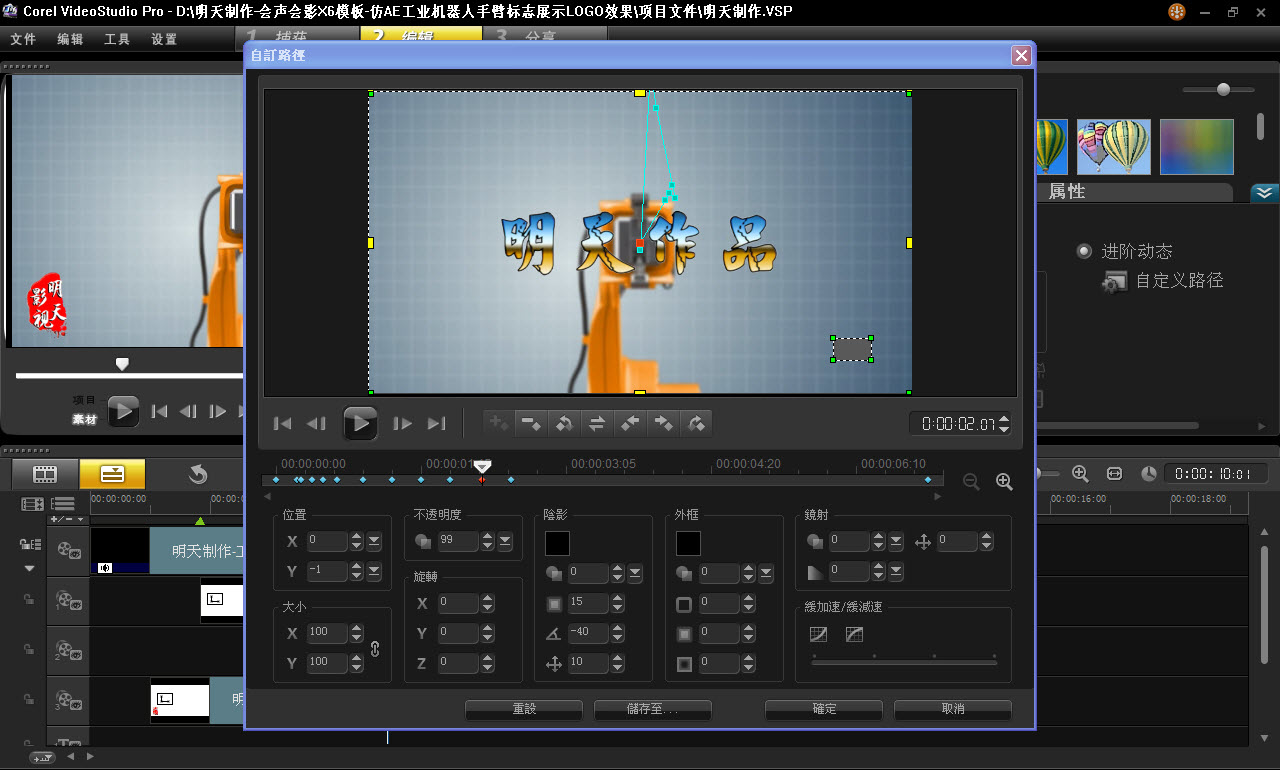Open mirror fade slider dropdown
This screenshot has width=1280, height=770.
pos(896,572)
